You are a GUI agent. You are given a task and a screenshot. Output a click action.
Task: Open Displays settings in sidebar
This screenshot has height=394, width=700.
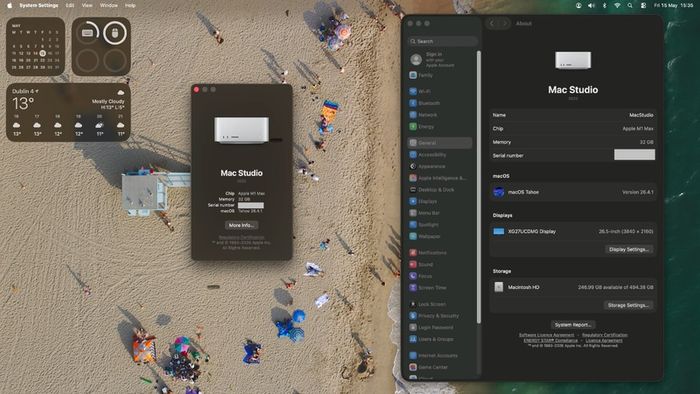[440, 201]
